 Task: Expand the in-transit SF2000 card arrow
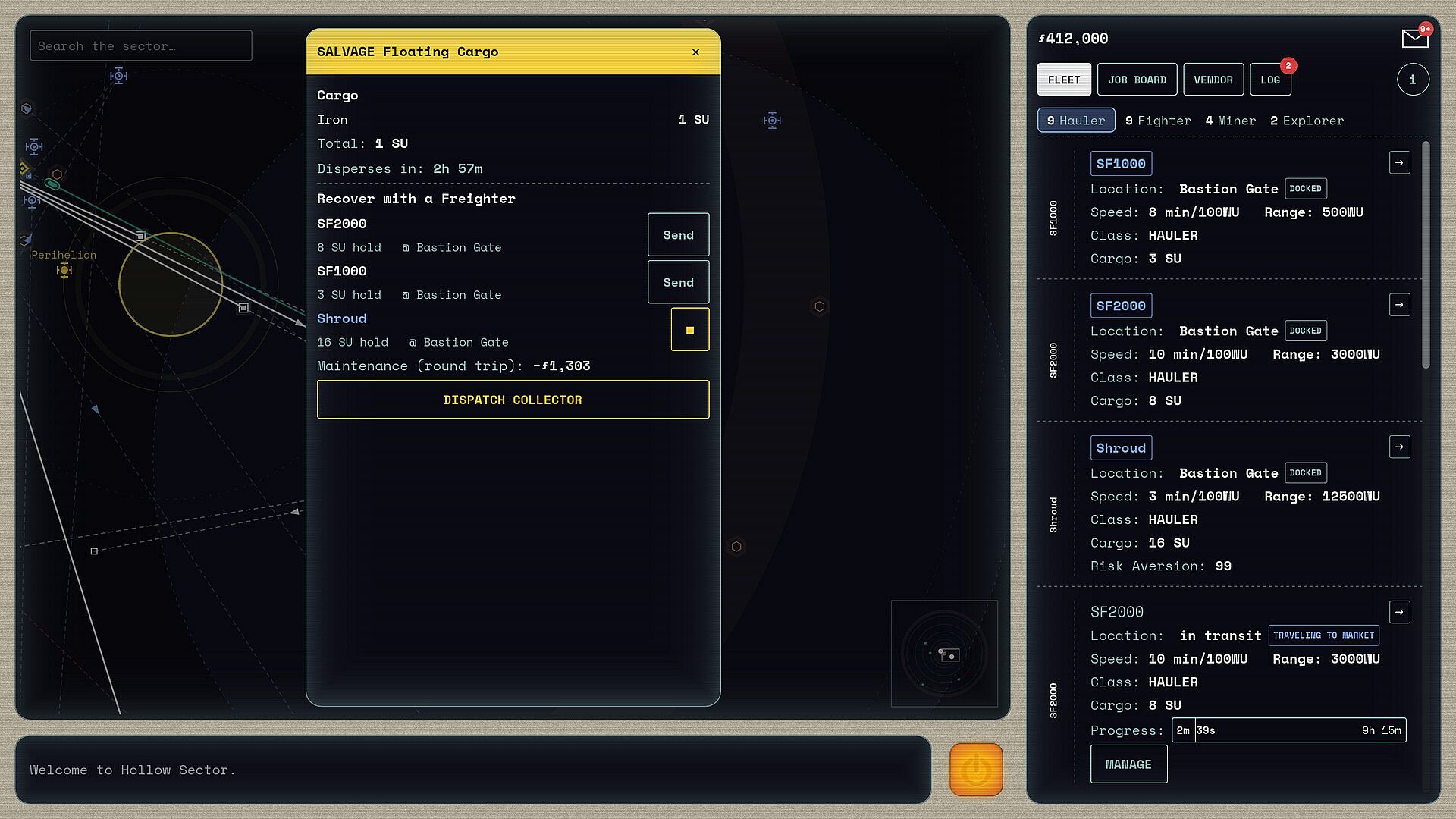[1399, 612]
